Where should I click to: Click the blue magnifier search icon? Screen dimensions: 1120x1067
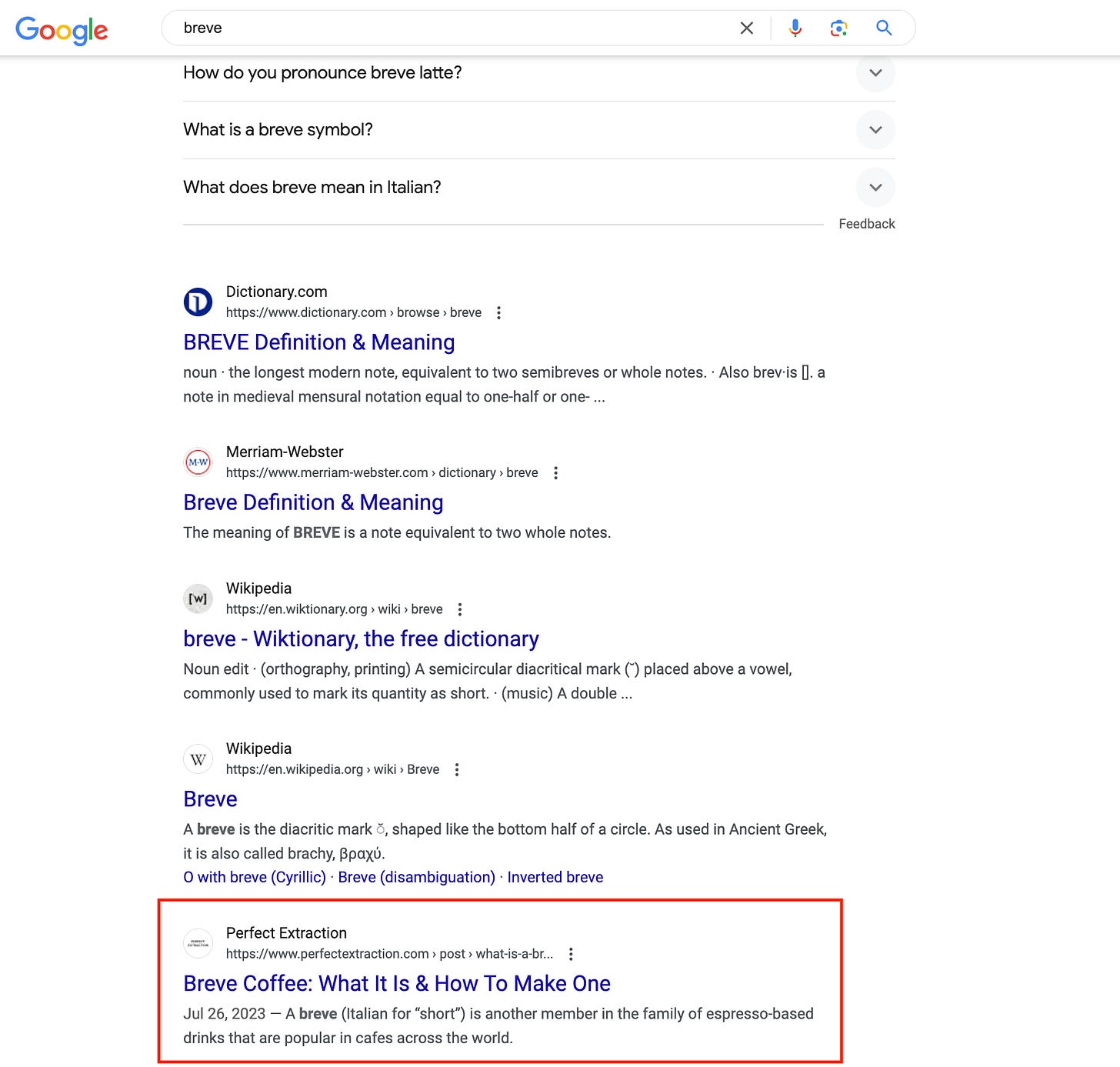click(x=884, y=28)
